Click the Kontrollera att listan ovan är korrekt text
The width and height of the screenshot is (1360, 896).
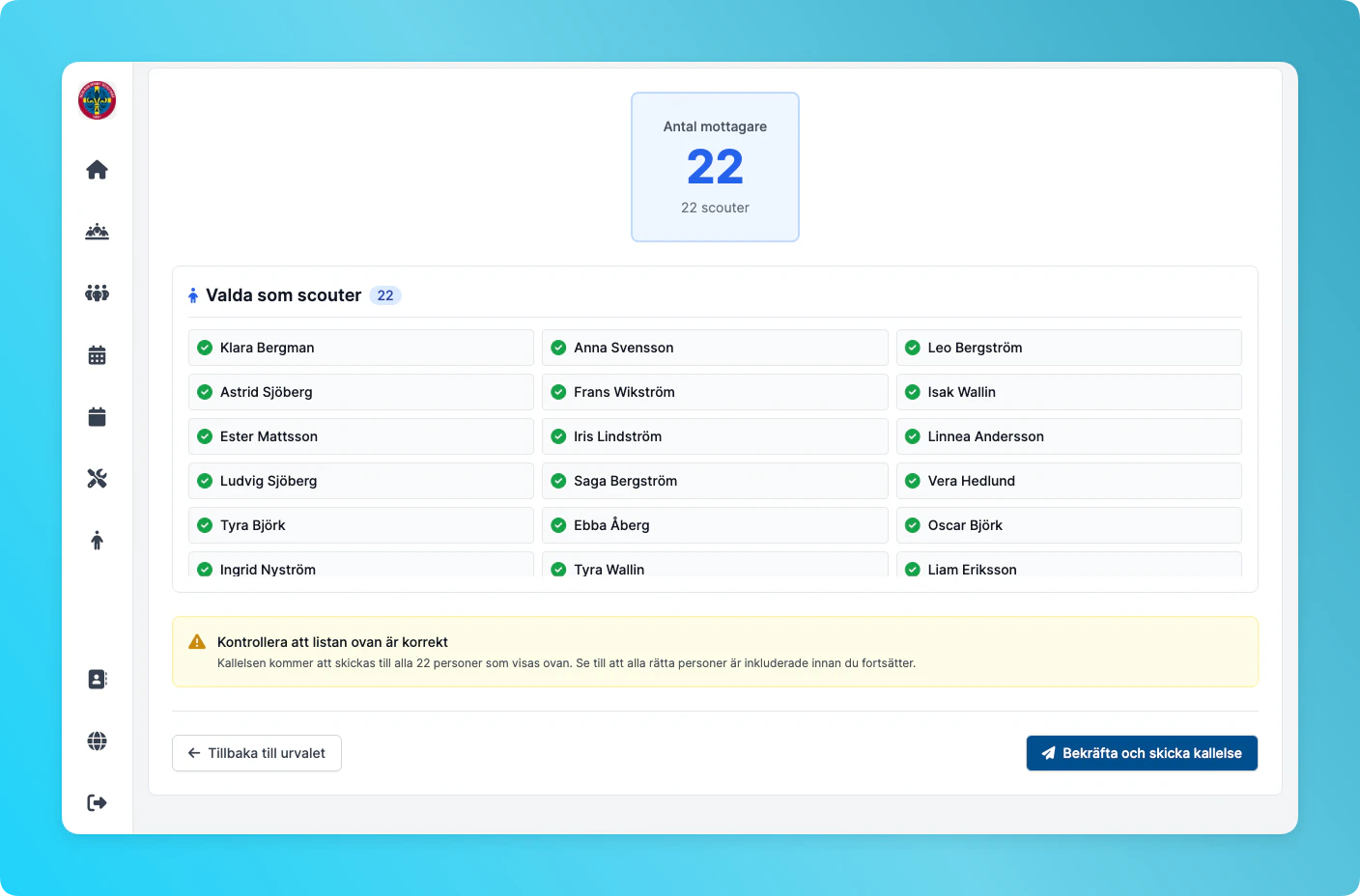(x=332, y=642)
